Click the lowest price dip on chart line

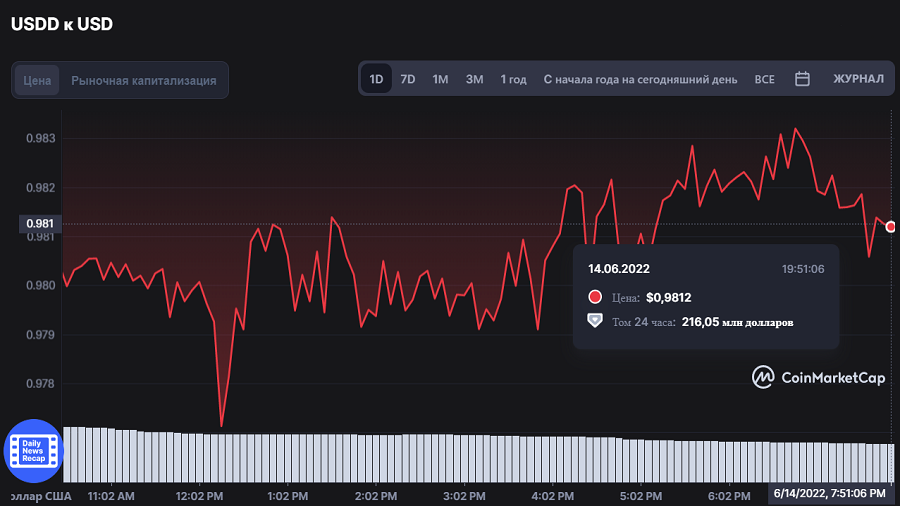tap(221, 426)
